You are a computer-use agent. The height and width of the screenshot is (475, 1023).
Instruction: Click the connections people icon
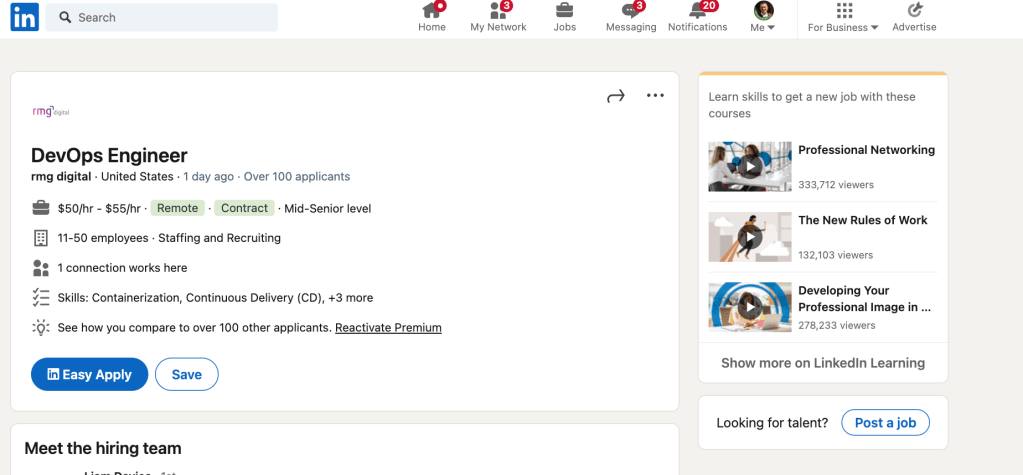pyautogui.click(x=40, y=268)
